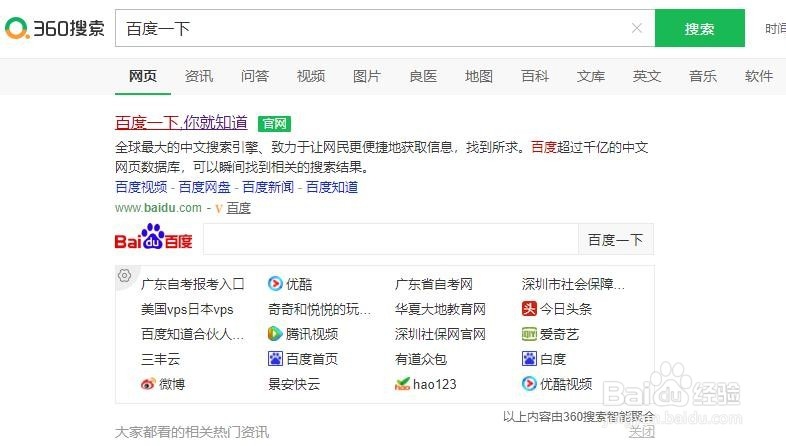Click 大家都看的相关热门资讯 heading

point(192,432)
